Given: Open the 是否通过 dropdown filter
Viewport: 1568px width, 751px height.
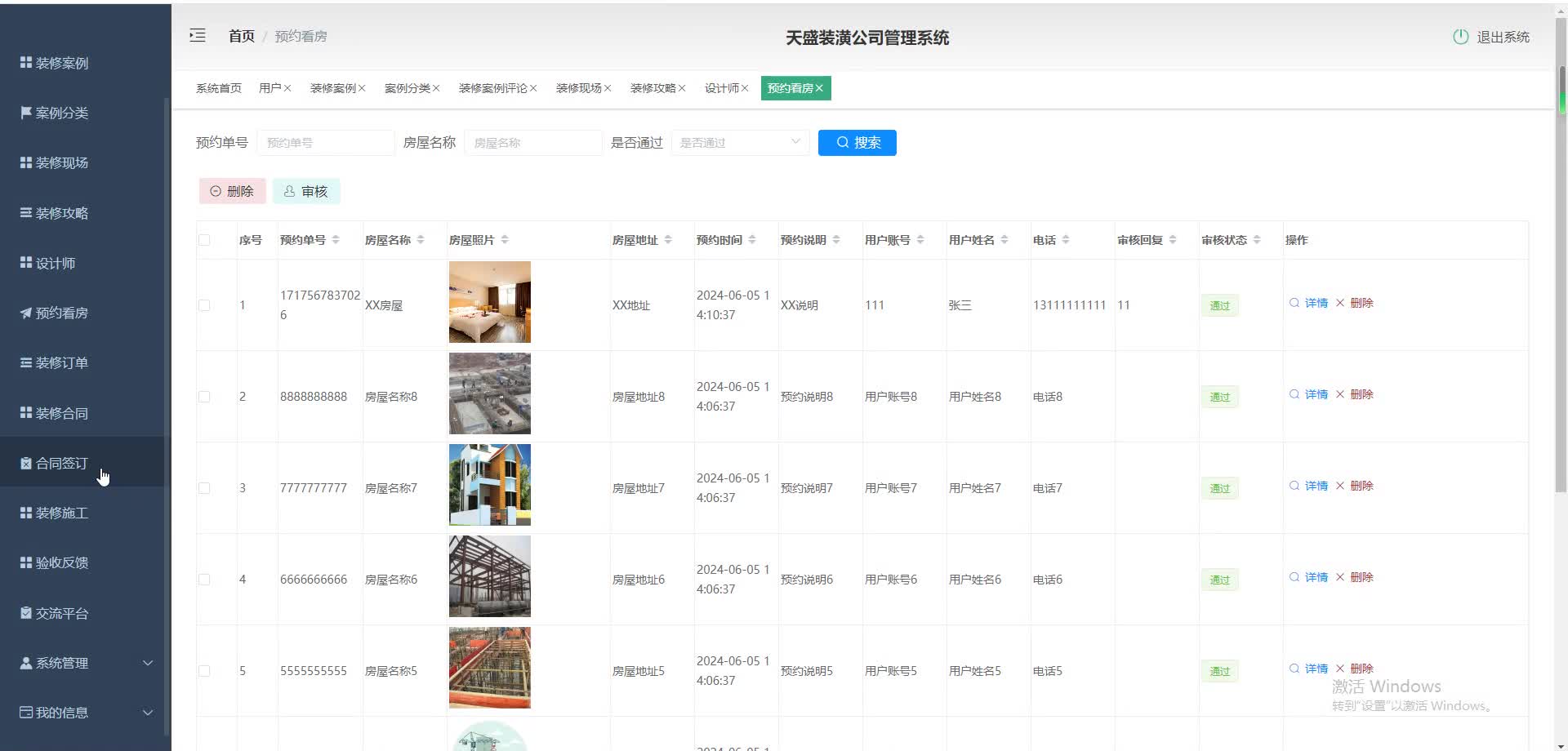Looking at the screenshot, I should pyautogui.click(x=739, y=143).
